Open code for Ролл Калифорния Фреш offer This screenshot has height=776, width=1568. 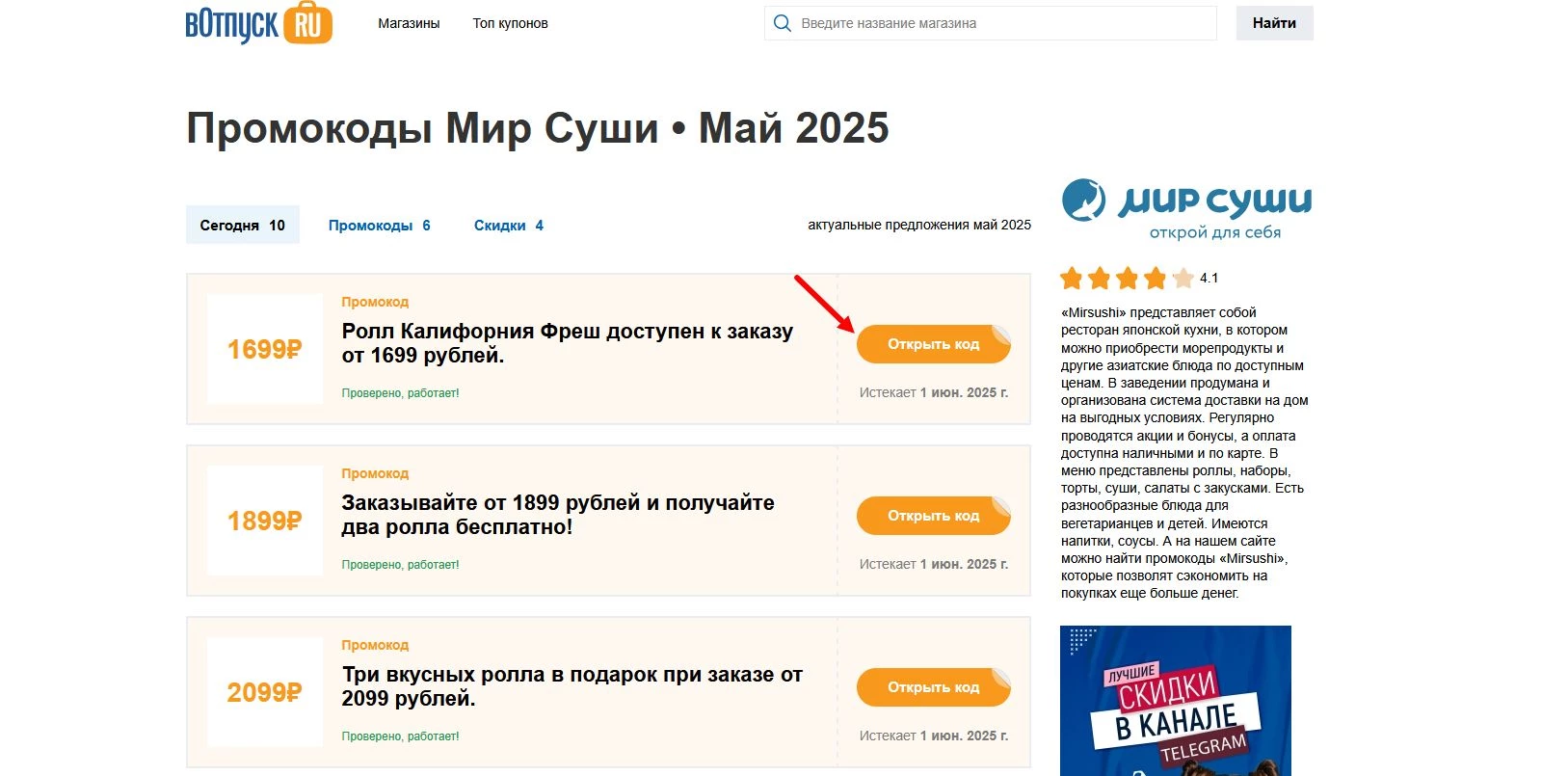933,344
